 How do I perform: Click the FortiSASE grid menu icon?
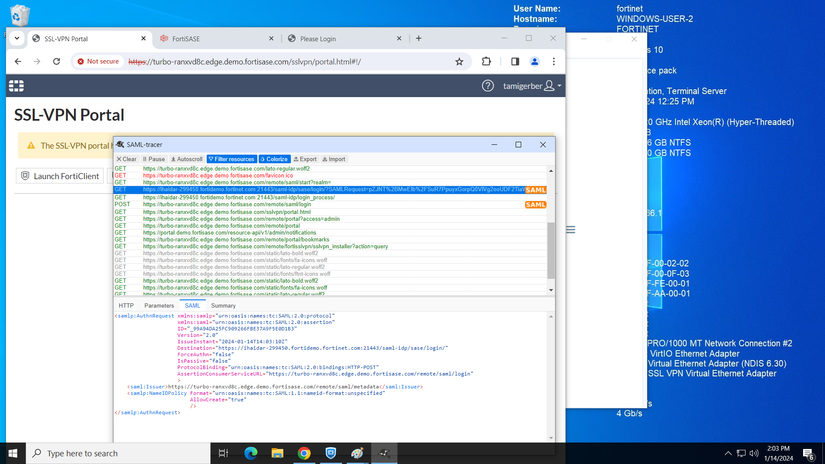[x=16, y=86]
